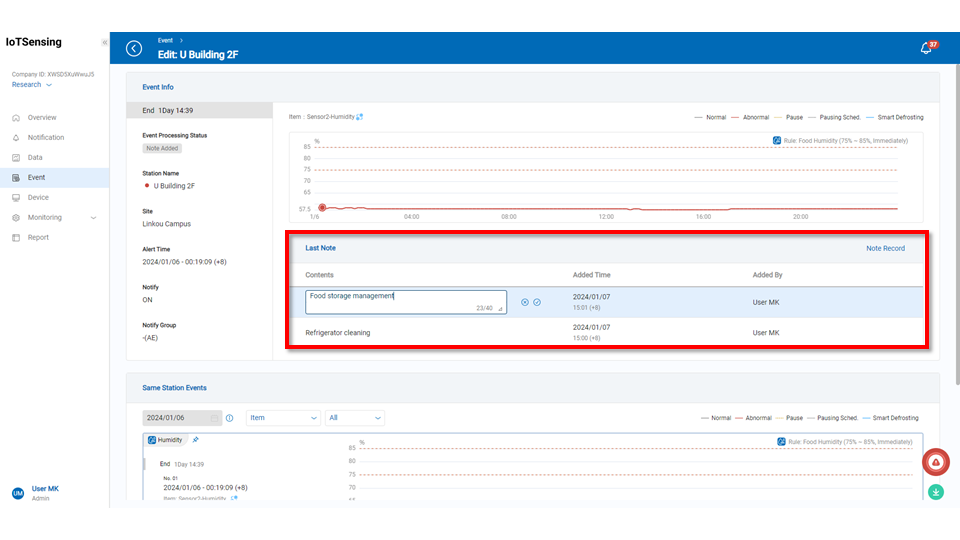Open the Research company dropdown
Viewport: 960px width, 540px height.
32,85
